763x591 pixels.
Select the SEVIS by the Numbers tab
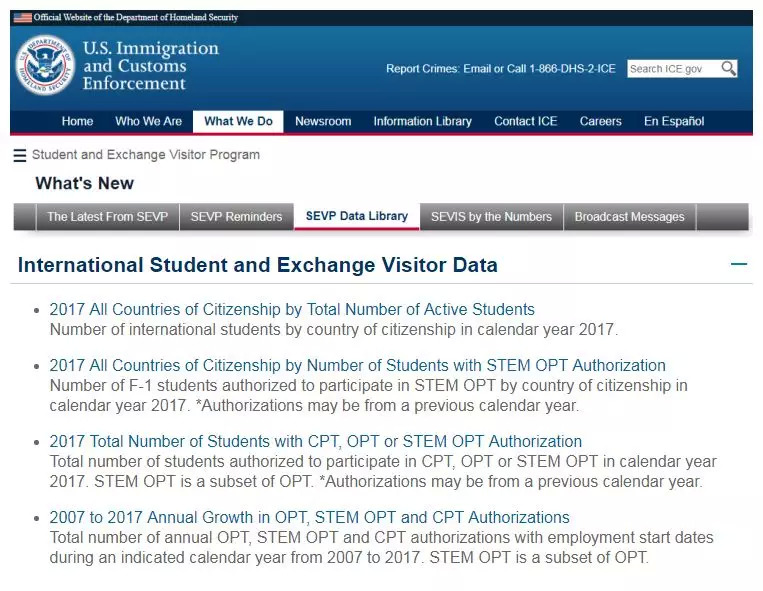click(491, 217)
